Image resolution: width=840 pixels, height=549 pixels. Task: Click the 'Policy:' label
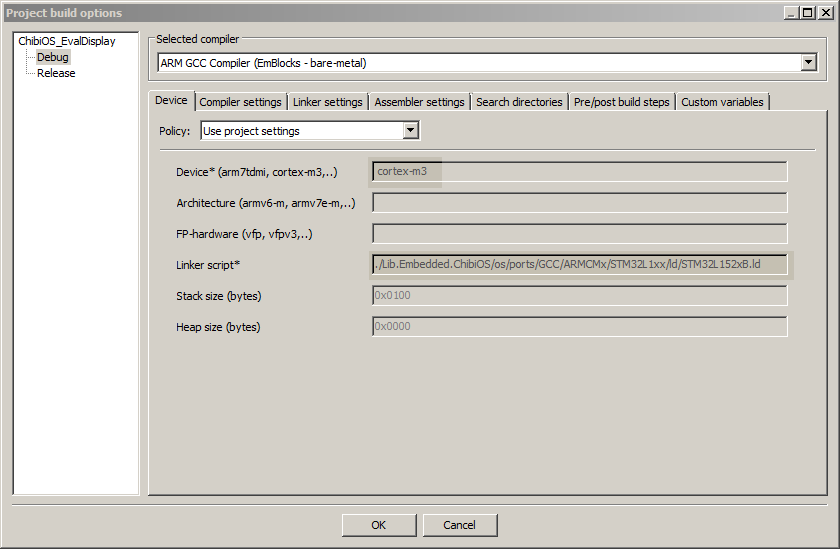(175, 131)
